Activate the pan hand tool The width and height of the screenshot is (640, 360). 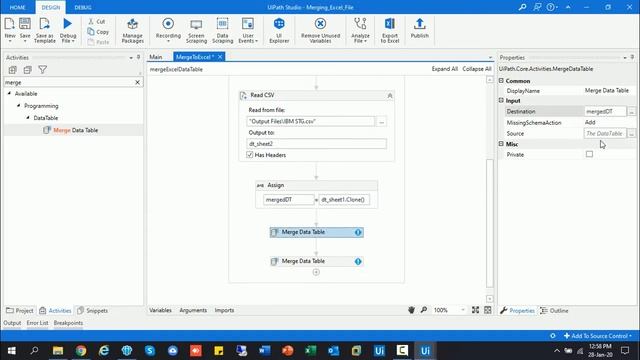tap(411, 310)
